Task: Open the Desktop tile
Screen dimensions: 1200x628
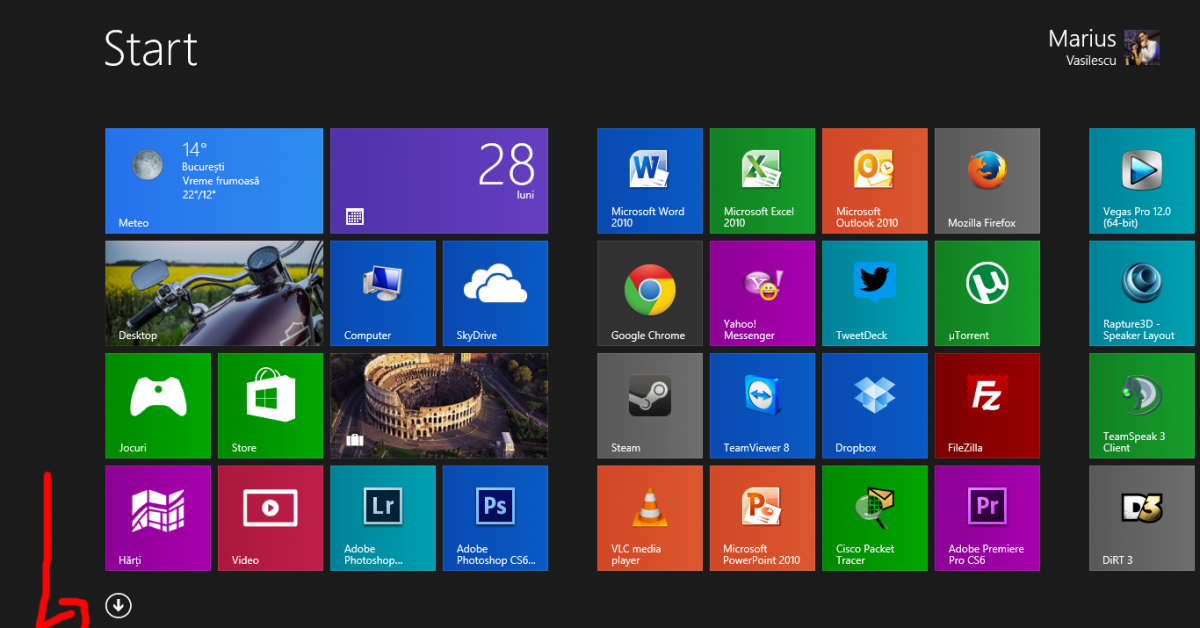Action: tap(214, 293)
